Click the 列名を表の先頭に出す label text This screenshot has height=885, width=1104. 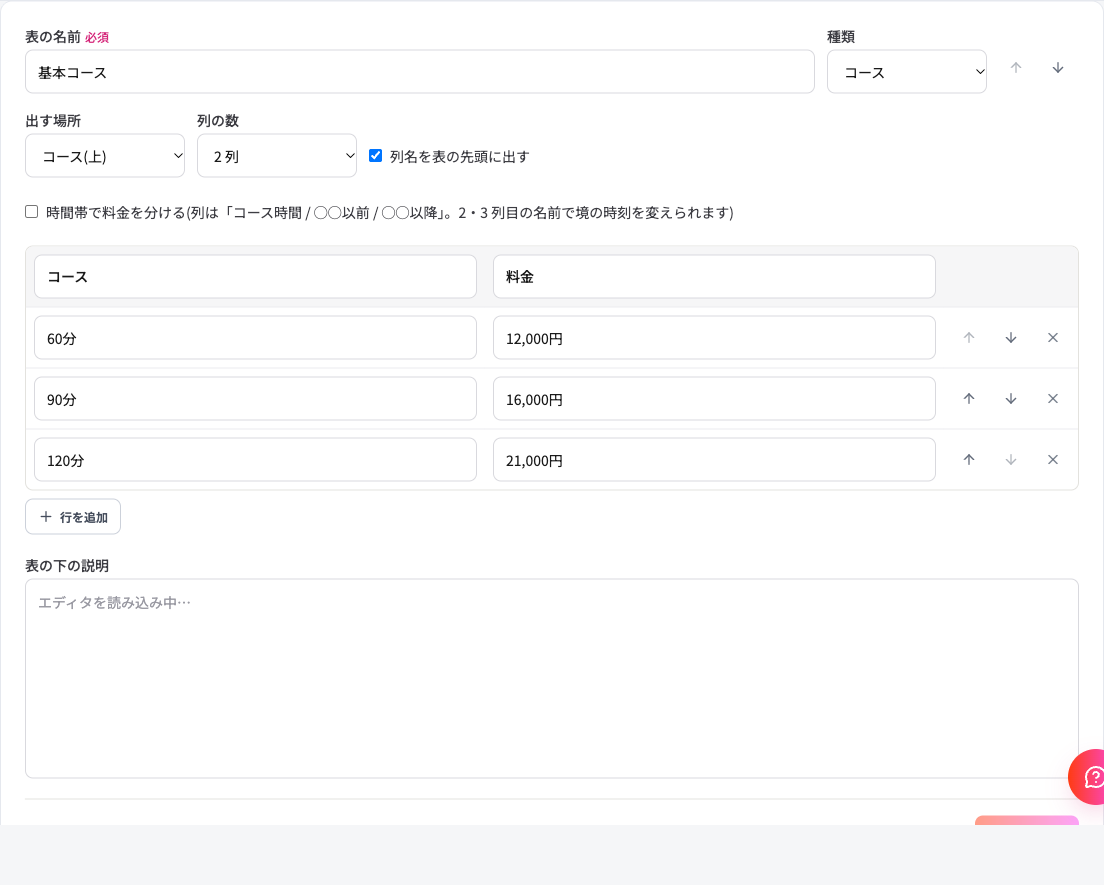459,156
